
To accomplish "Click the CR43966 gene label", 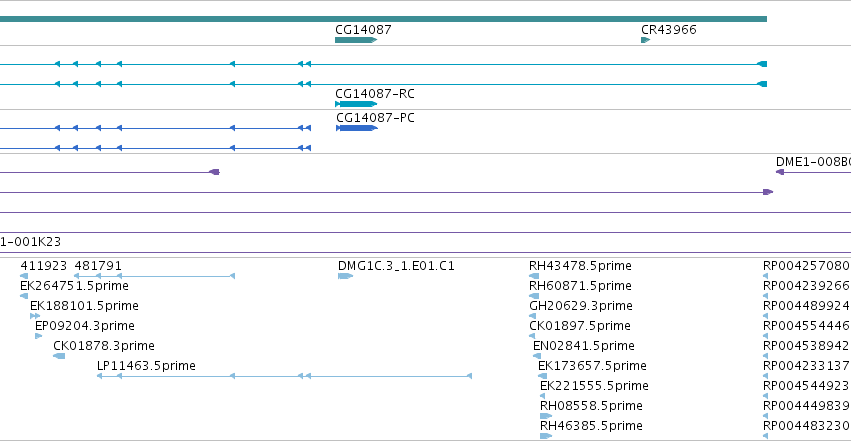I will pos(669,30).
